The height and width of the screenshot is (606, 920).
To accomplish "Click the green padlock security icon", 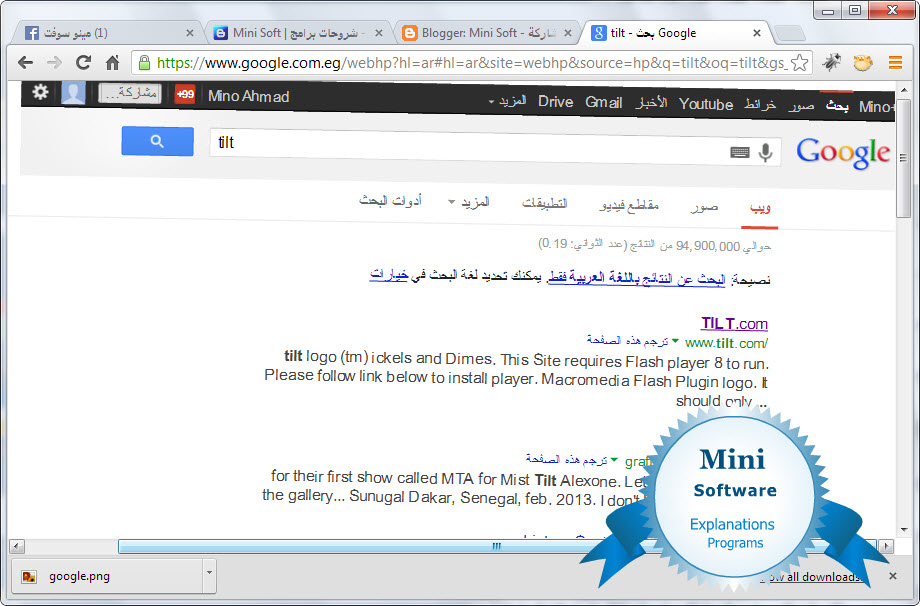I will (x=144, y=62).
